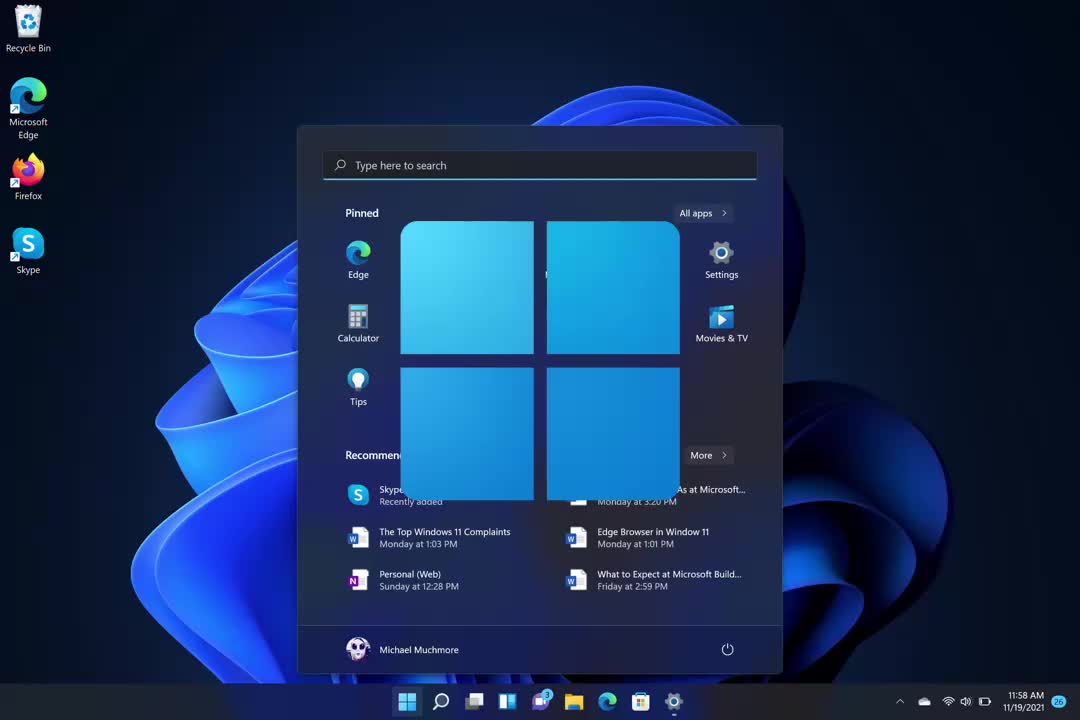This screenshot has height=720, width=1080.
Task: Open File Explorer from taskbar
Action: 574,701
